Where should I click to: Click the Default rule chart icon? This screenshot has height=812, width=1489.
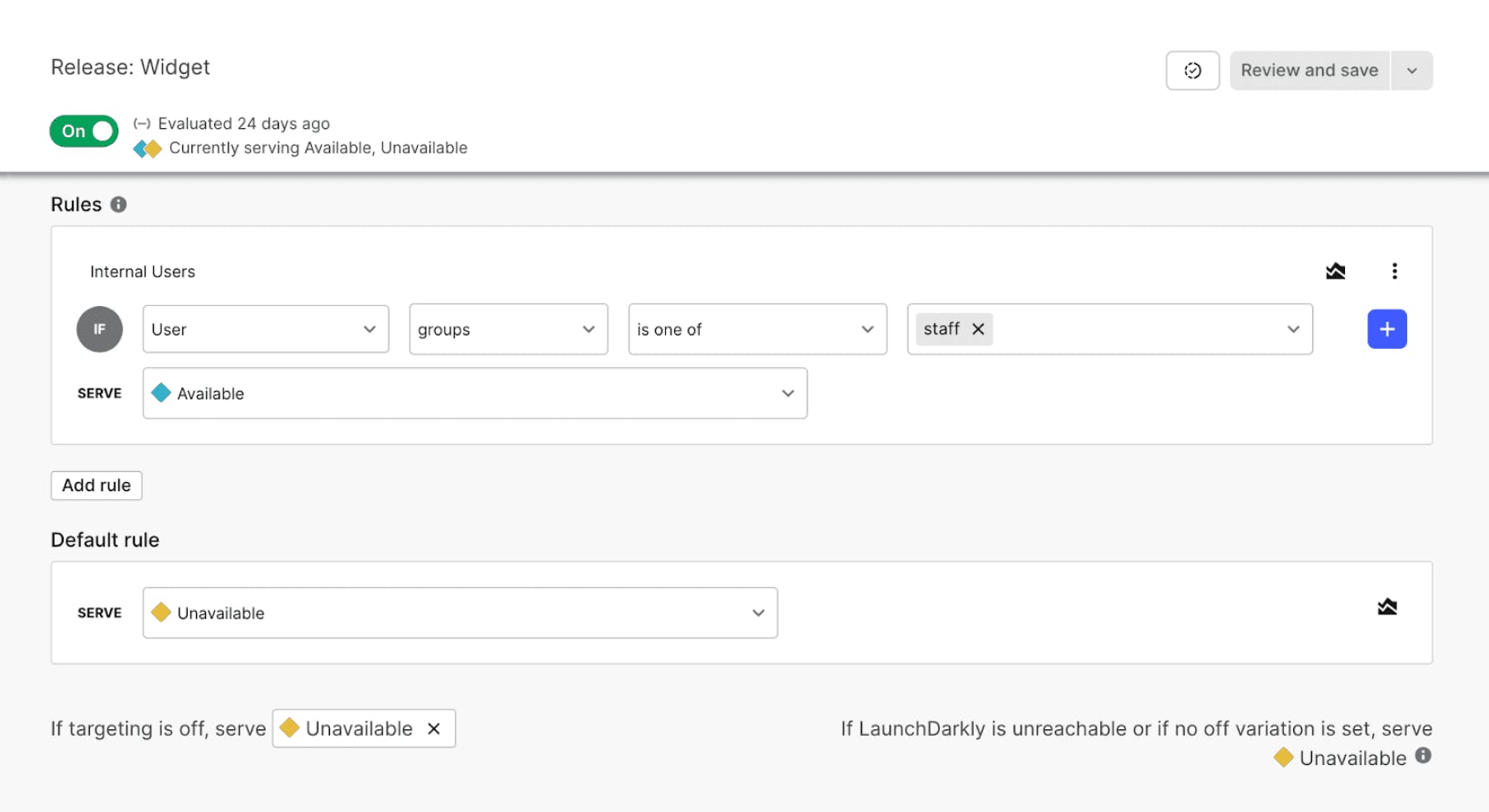[x=1386, y=607]
